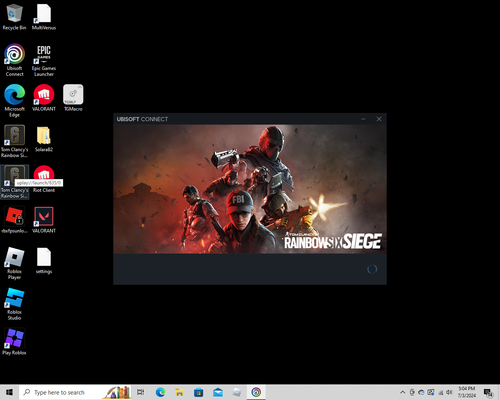Click the taskbar search box
500x400 pixels.
pyautogui.click(x=75, y=392)
